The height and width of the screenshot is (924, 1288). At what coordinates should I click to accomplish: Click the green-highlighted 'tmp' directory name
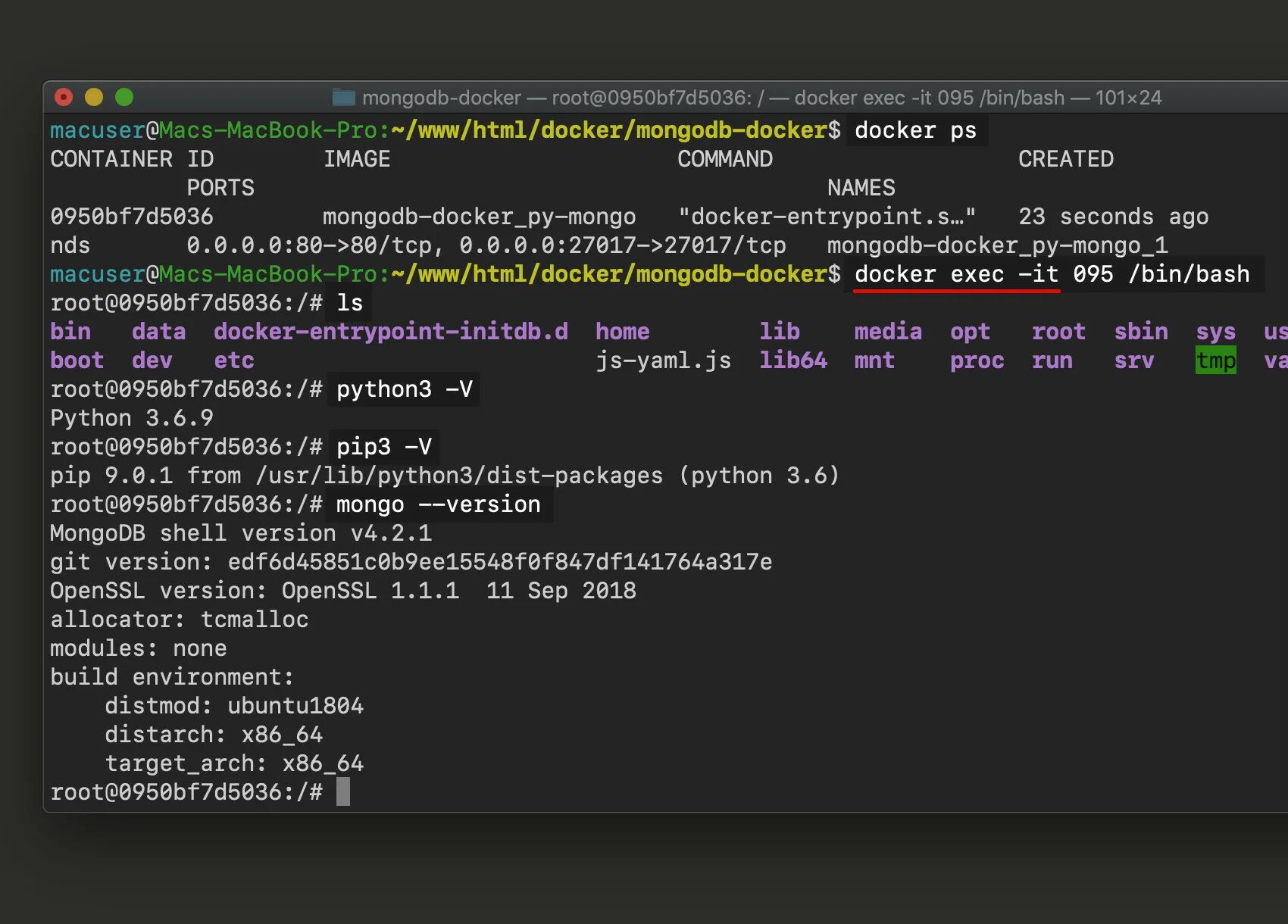coord(1216,361)
